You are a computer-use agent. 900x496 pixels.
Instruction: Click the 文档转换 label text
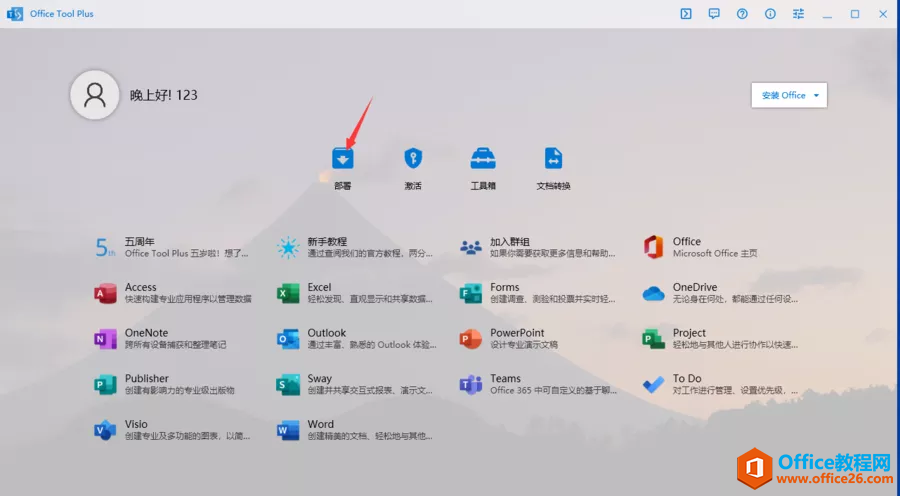(553, 186)
